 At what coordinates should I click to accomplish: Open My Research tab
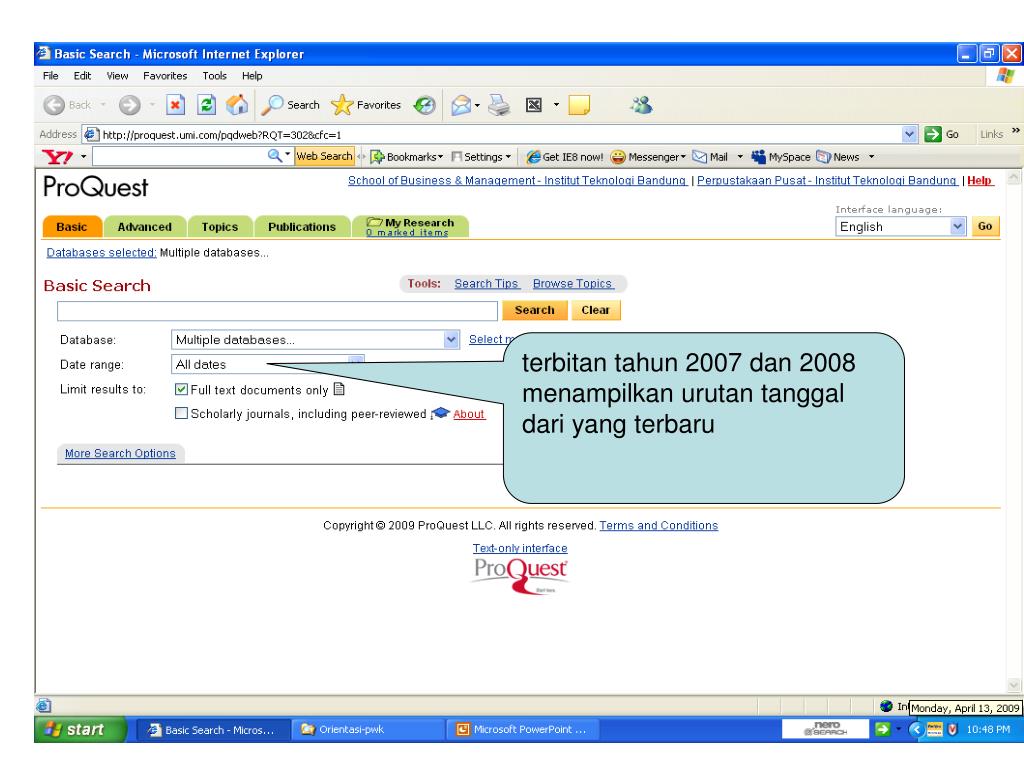point(410,226)
